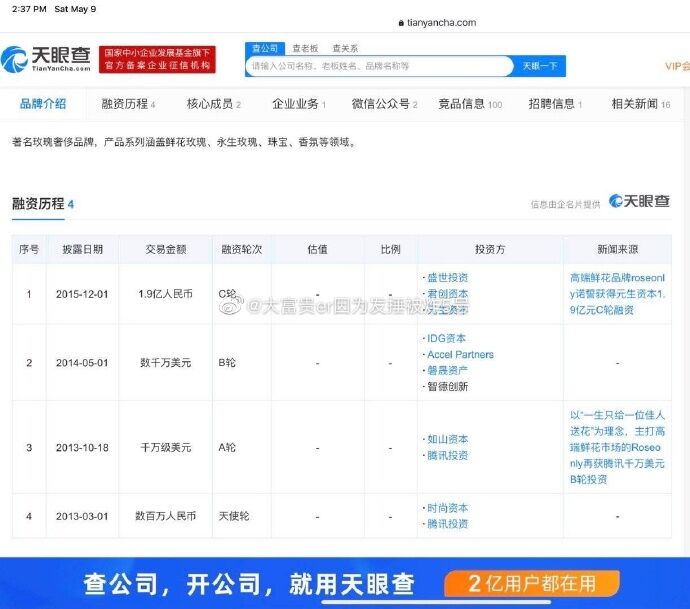The image size is (690, 609).
Task: Open the roseonly 1.9亿元 C轮 news link
Action: (617, 294)
